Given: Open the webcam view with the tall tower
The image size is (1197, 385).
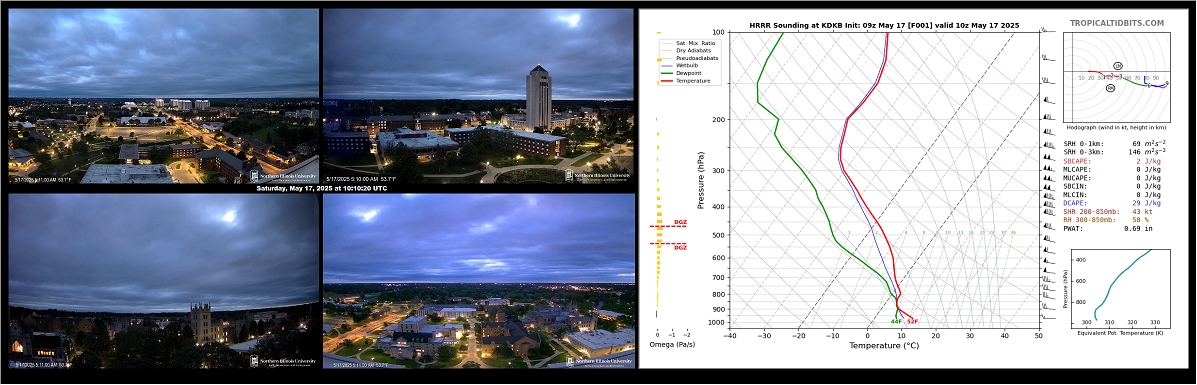Looking at the screenshot, I should [479, 96].
